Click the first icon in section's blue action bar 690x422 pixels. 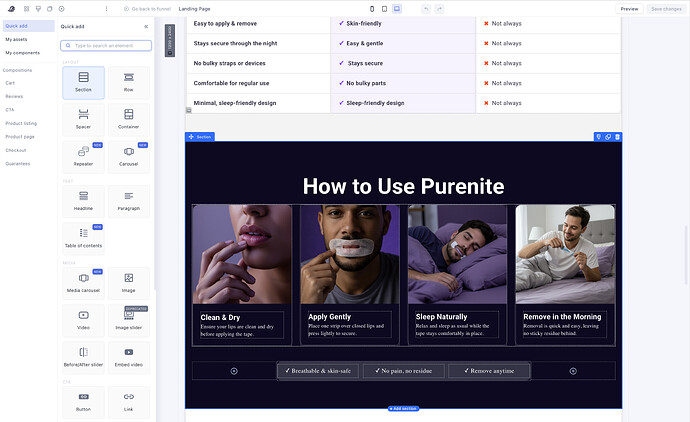[x=598, y=137]
